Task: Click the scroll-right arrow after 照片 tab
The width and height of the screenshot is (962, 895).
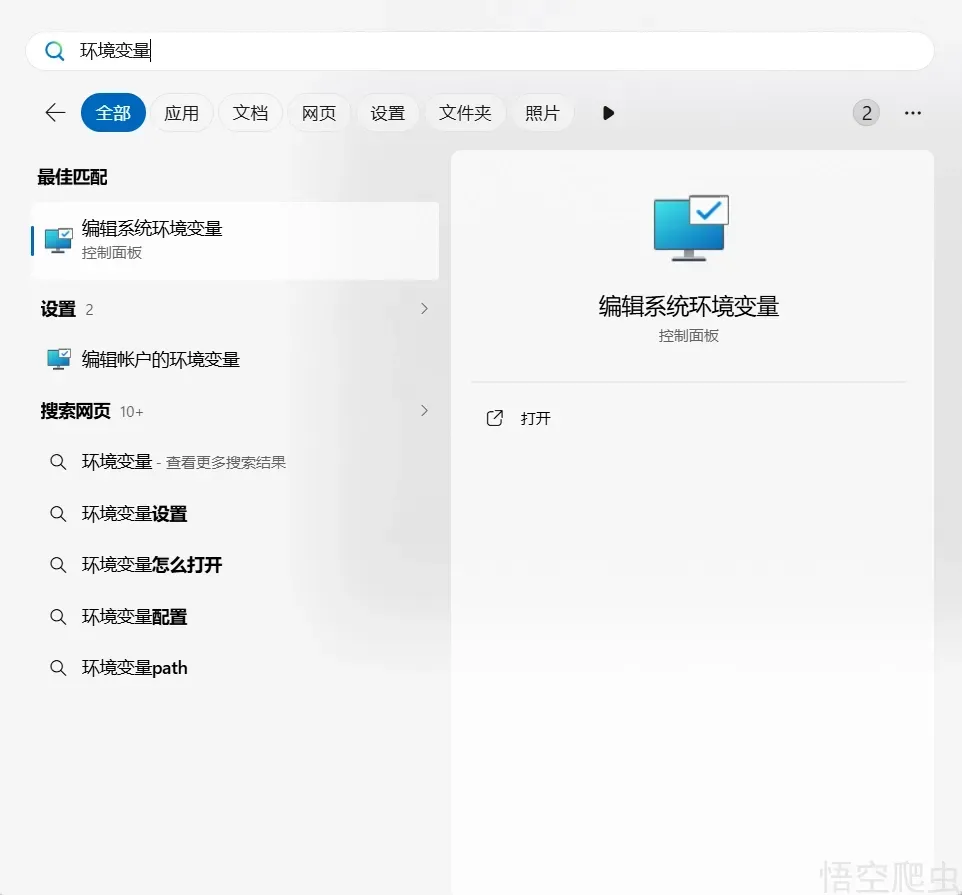Action: pos(608,113)
